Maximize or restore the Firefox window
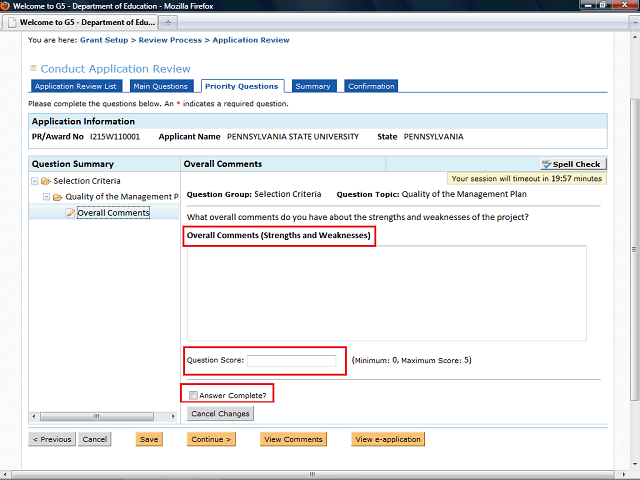 602,5
